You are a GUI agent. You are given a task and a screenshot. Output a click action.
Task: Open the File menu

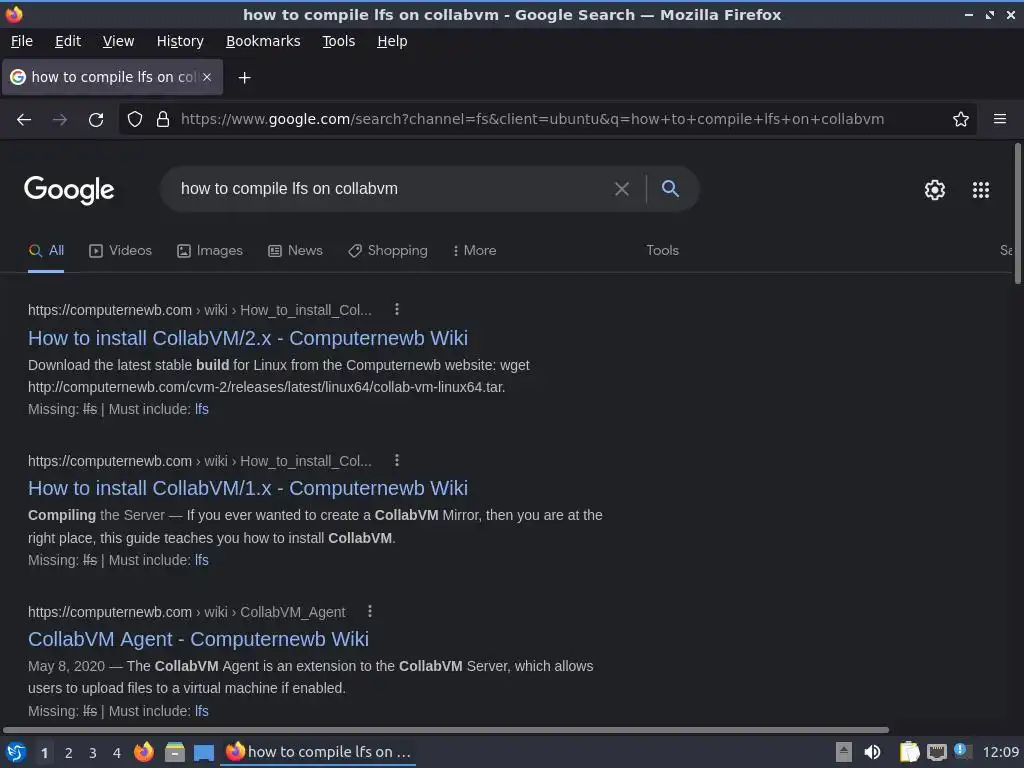pyautogui.click(x=22, y=41)
